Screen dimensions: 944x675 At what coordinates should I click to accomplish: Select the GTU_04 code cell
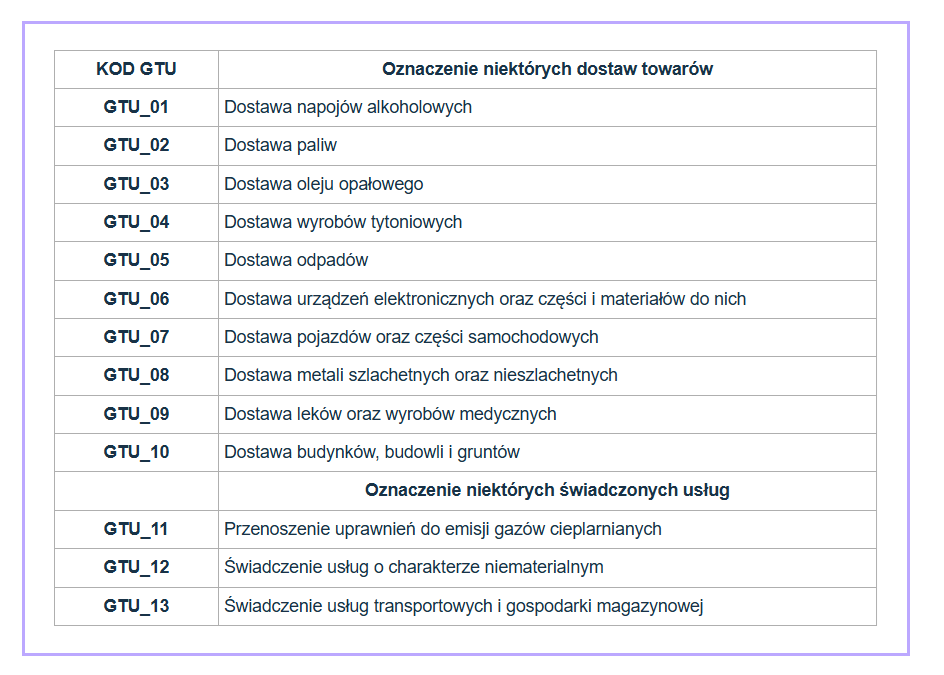[x=136, y=222]
